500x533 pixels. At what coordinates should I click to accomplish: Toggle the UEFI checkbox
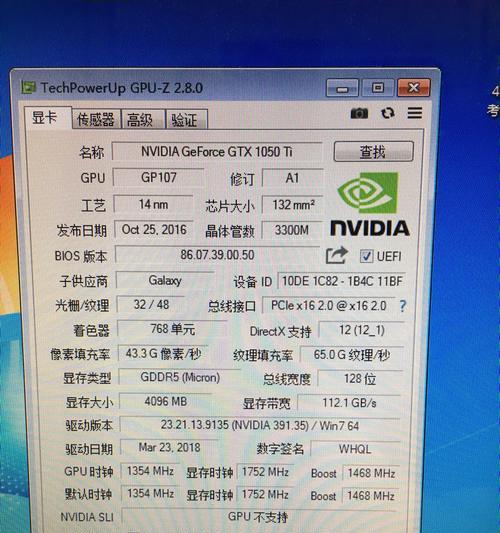[x=366, y=256]
